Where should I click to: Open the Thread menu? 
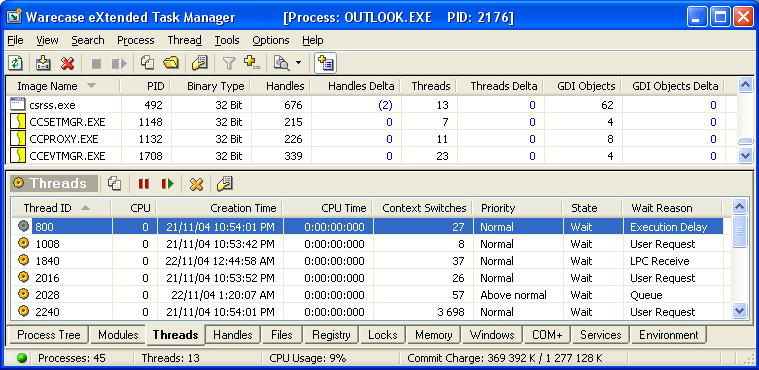184,40
